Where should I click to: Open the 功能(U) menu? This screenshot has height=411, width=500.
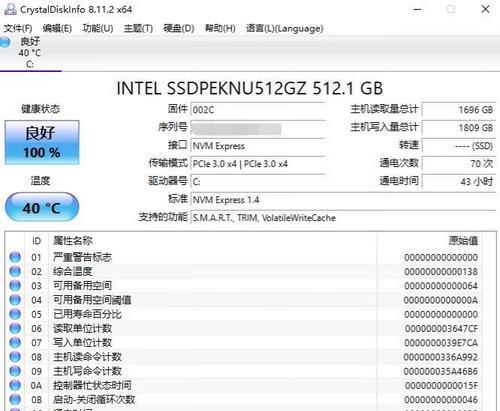click(x=98, y=29)
